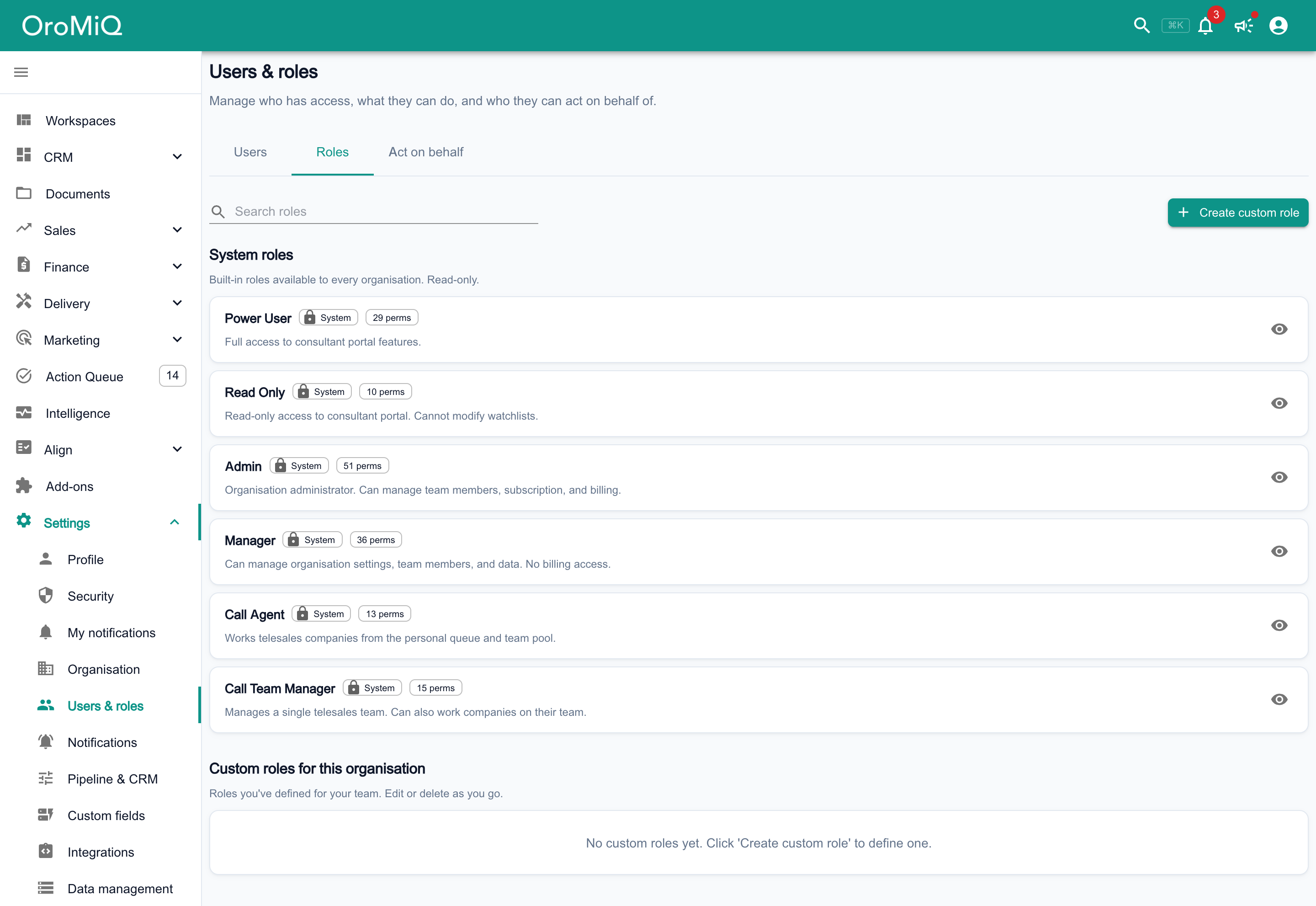
Task: View Admin role details eye icon
Action: click(1279, 477)
